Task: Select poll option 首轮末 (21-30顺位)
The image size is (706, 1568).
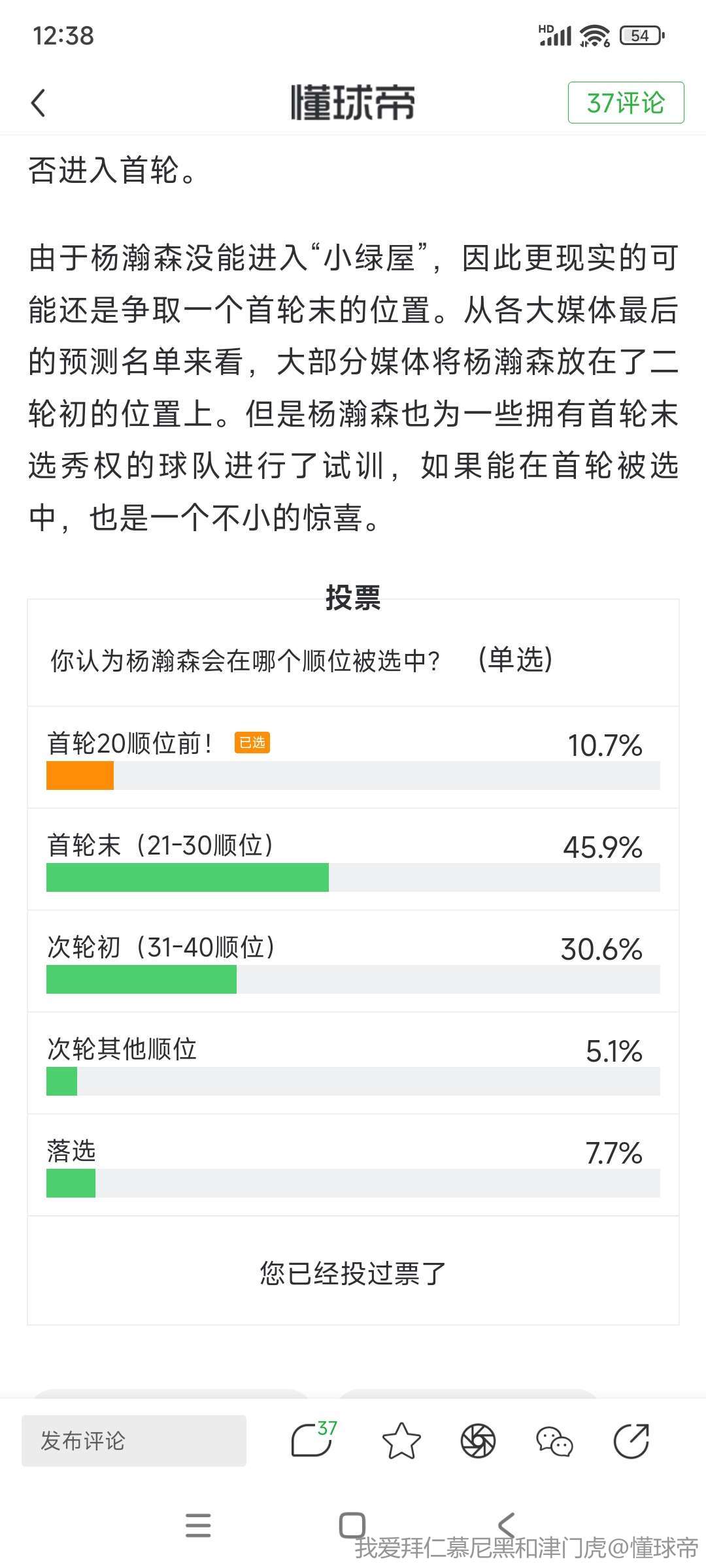Action: click(x=353, y=859)
